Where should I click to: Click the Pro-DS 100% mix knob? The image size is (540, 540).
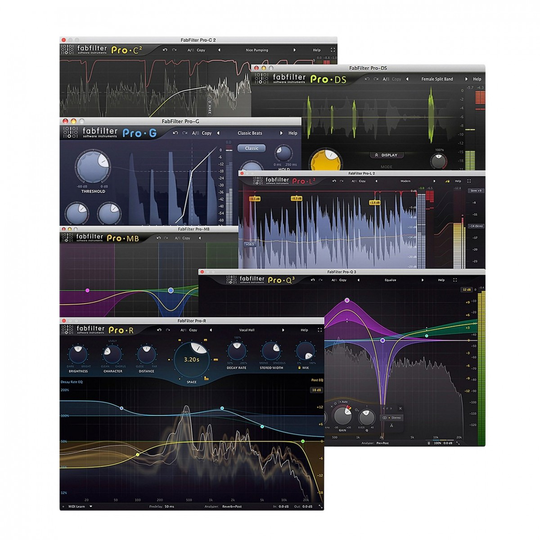(439, 161)
